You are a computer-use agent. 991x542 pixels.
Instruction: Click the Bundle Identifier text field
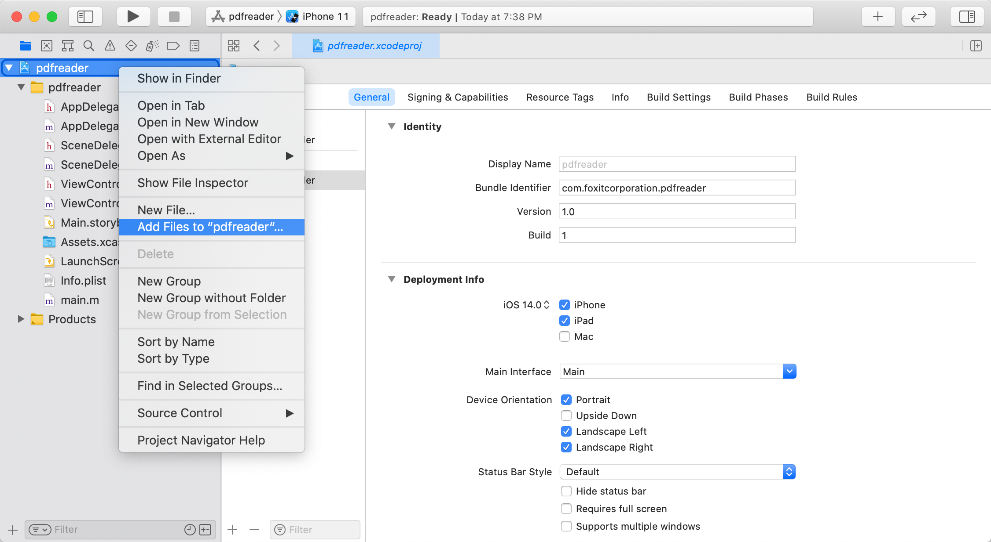coord(676,188)
